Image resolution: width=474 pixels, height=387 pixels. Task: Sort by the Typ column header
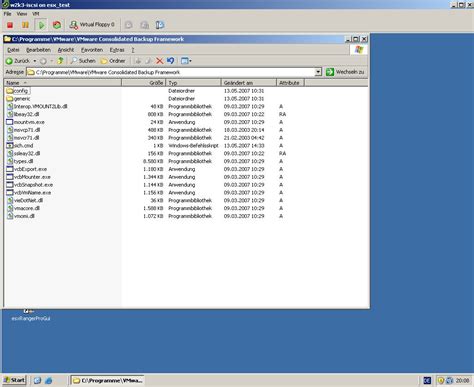193,83
